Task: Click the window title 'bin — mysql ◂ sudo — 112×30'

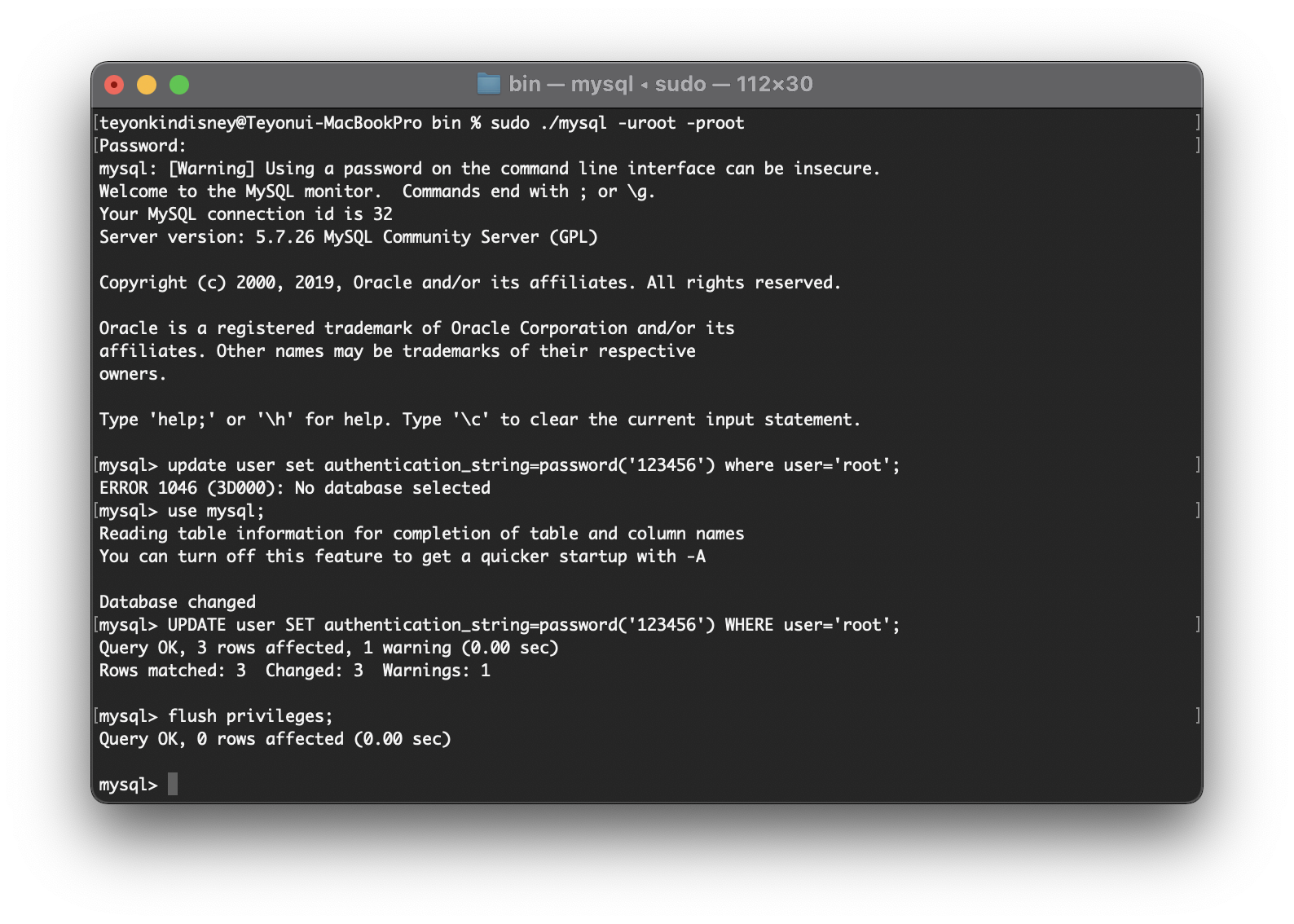Action: pos(661,84)
